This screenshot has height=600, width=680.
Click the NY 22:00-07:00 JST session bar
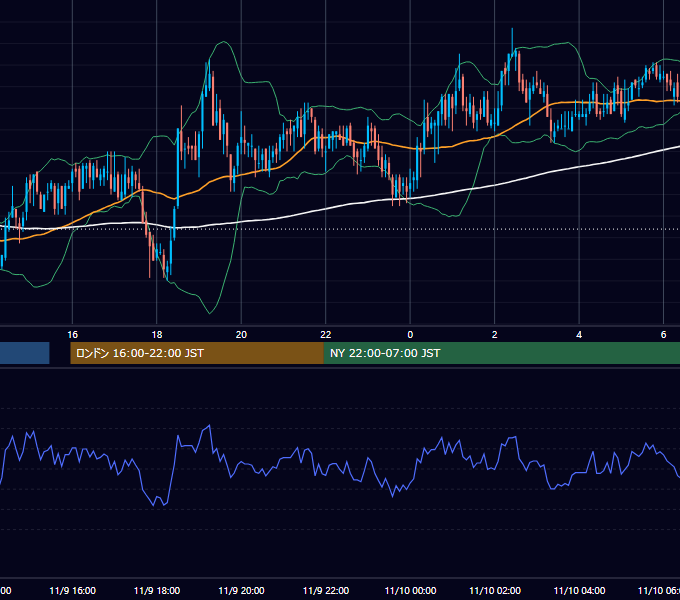point(502,353)
